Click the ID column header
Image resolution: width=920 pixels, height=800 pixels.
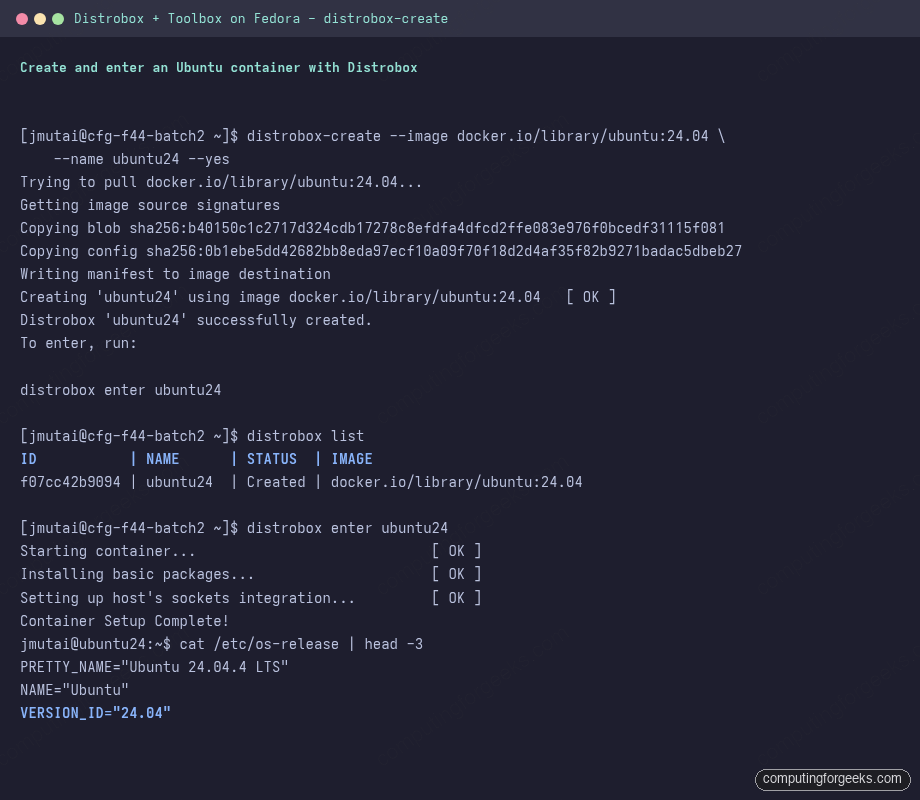coord(28,459)
